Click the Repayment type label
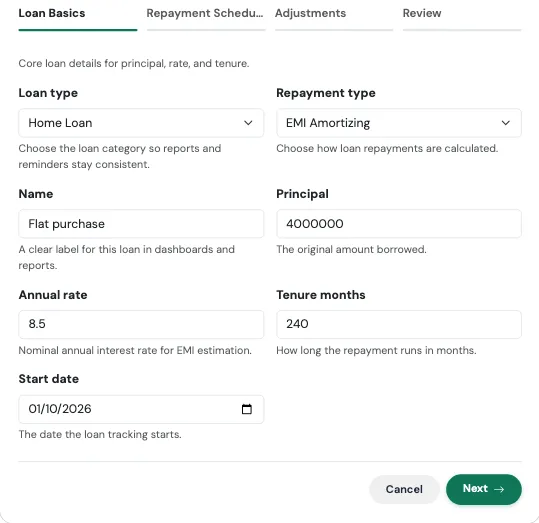This screenshot has width=539, height=523. (x=326, y=93)
